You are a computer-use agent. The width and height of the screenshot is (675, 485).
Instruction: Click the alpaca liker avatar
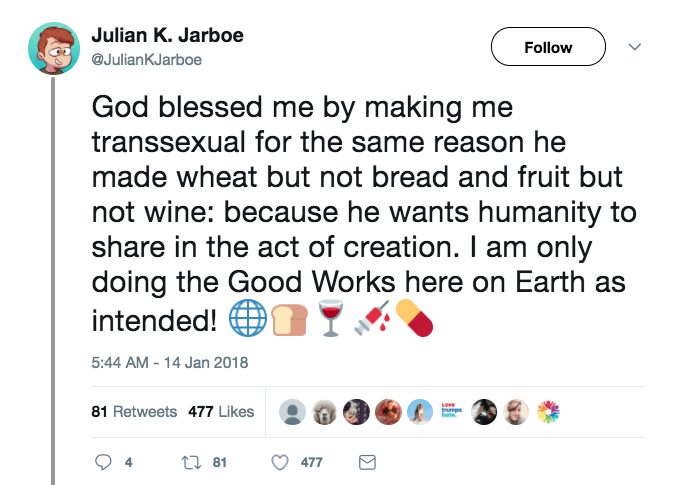(x=324, y=412)
